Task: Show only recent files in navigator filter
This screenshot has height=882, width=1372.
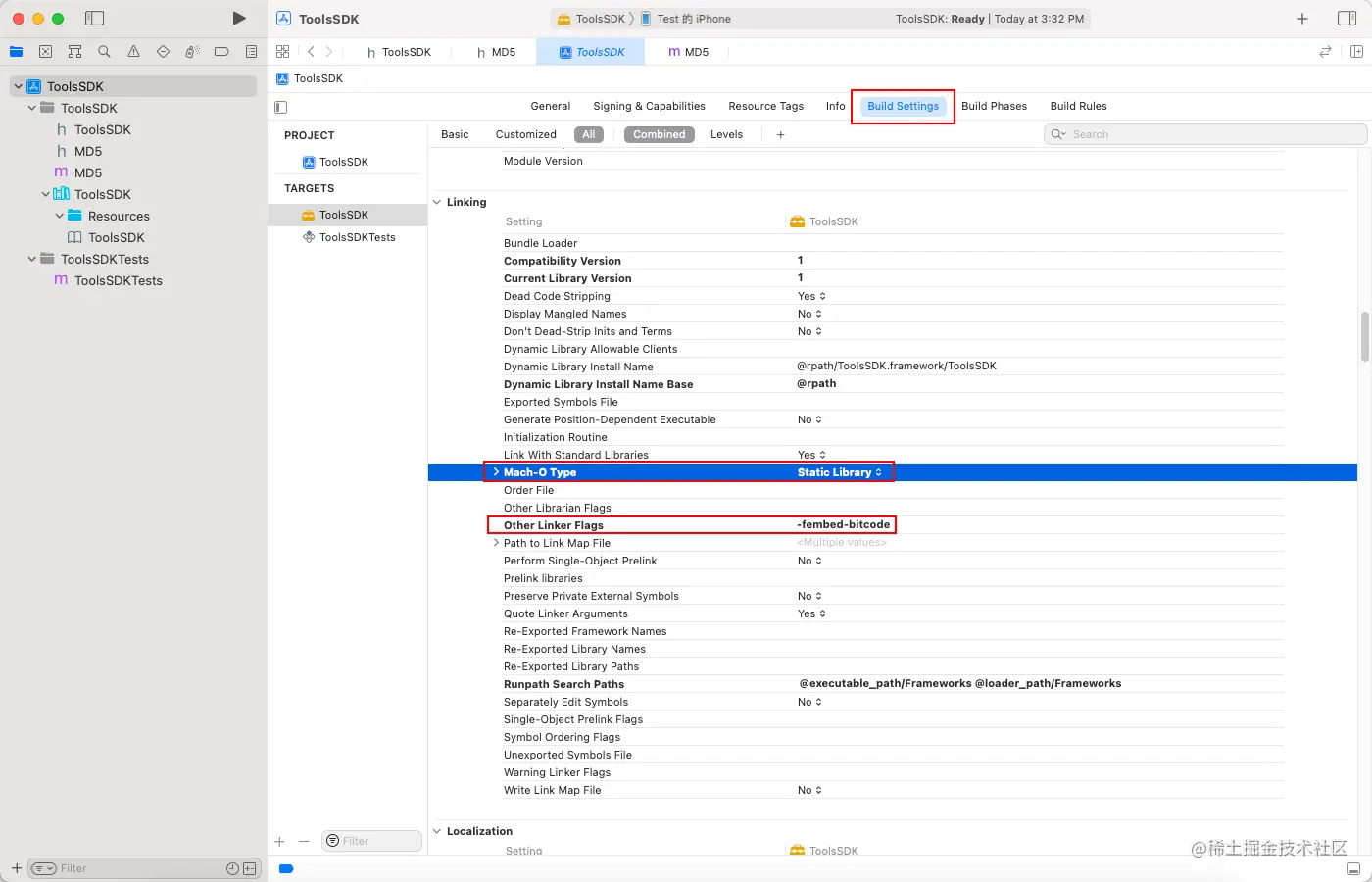Action: (232, 868)
